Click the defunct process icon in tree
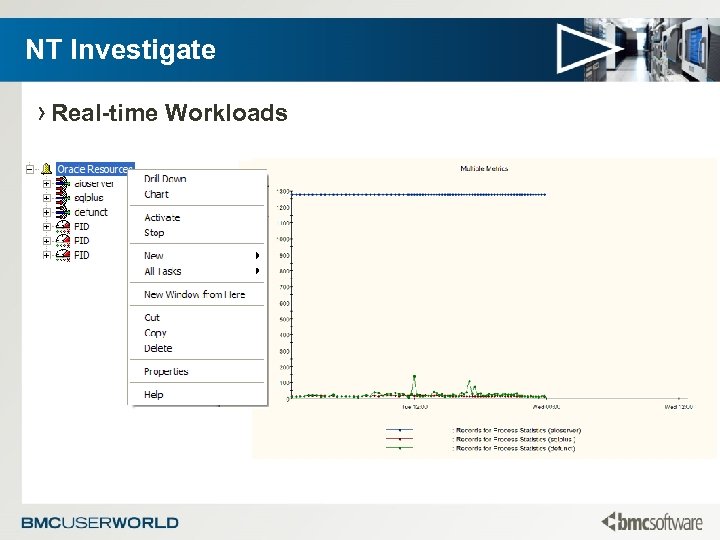720x540 pixels. pos(63,212)
